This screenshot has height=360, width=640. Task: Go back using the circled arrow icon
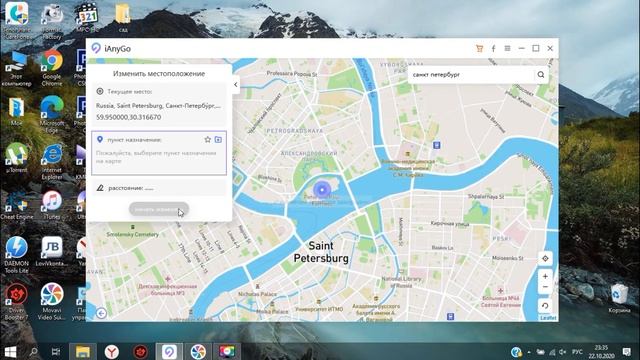101,313
